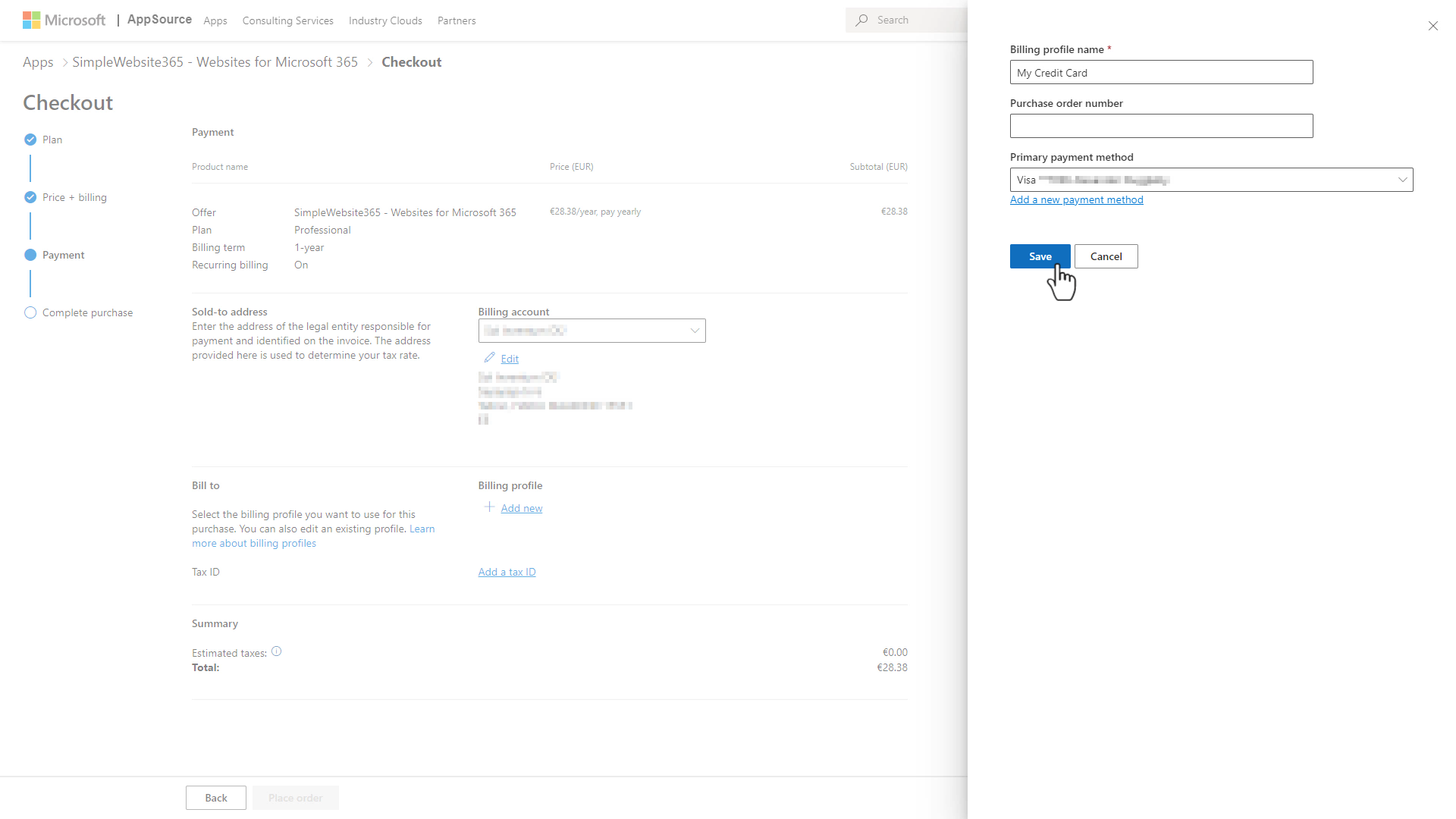Viewport: 1456px width, 819px height.
Task: Open the SimpleWebsite365 breadcrumb link
Action: tap(215, 62)
